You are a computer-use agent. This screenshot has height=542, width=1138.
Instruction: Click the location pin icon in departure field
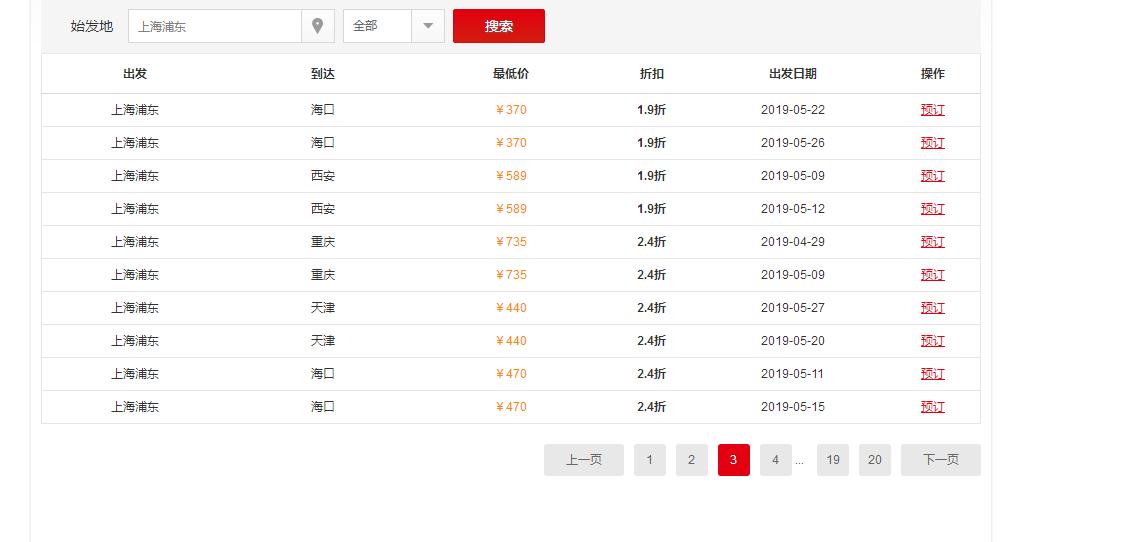tap(317, 26)
